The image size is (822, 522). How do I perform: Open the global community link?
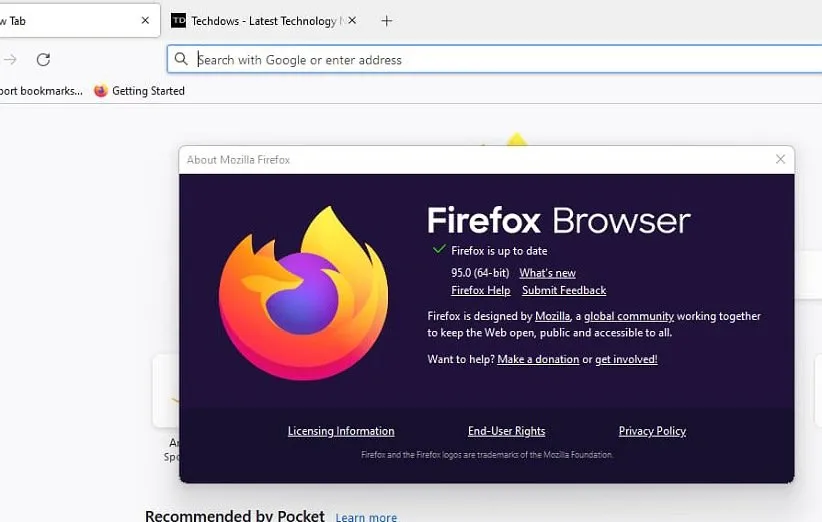[x=628, y=316]
